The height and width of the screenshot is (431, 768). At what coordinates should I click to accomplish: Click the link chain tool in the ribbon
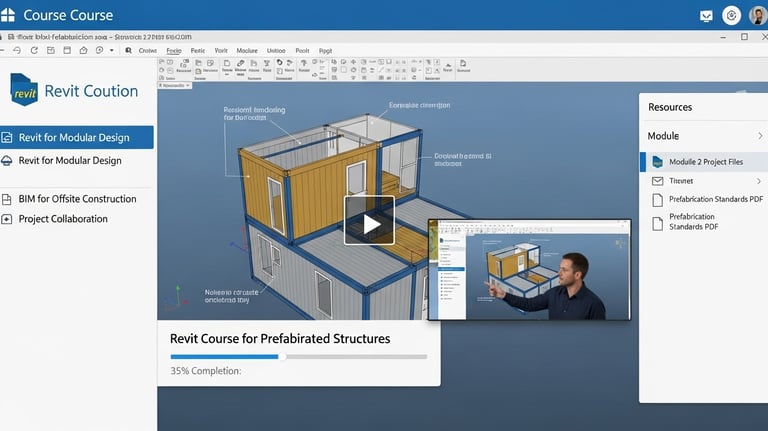click(x=240, y=64)
